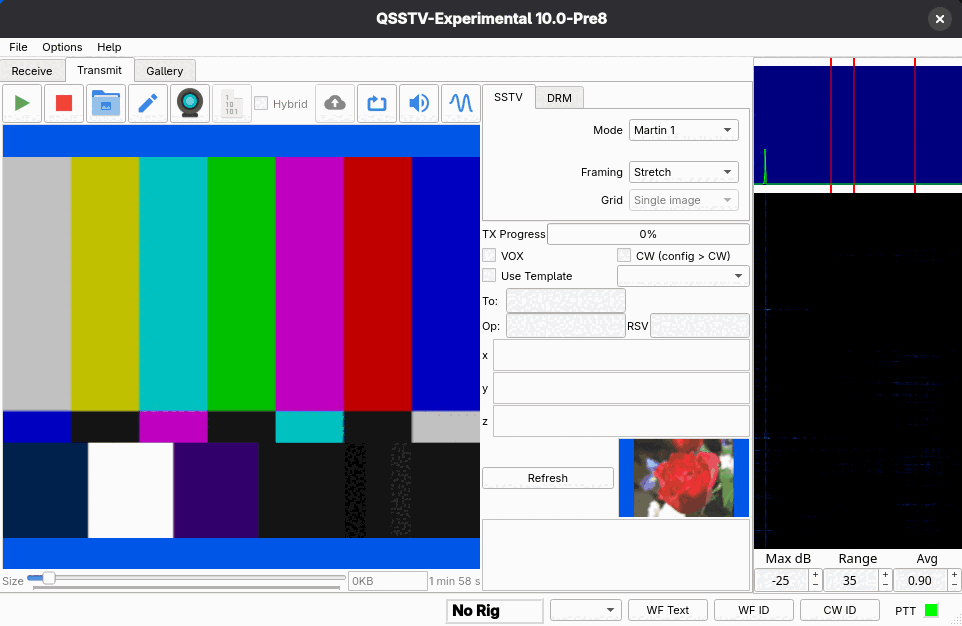Click the x text field

pyautogui.click(x=621, y=355)
